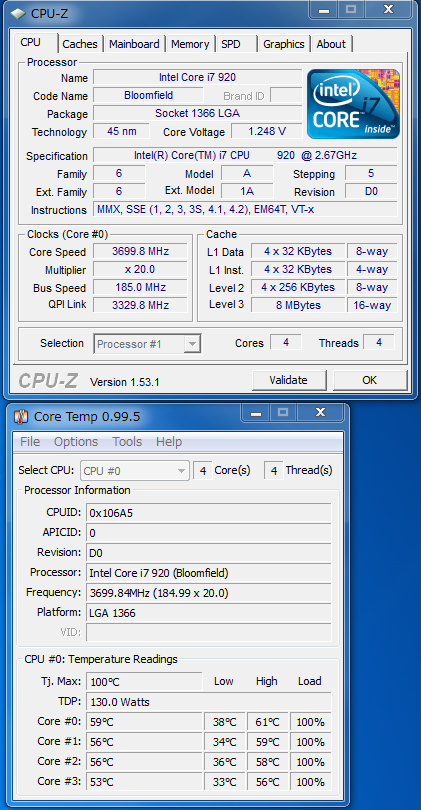421x810 pixels.
Task: Open the Help menu in Core Temp
Action: point(169,442)
